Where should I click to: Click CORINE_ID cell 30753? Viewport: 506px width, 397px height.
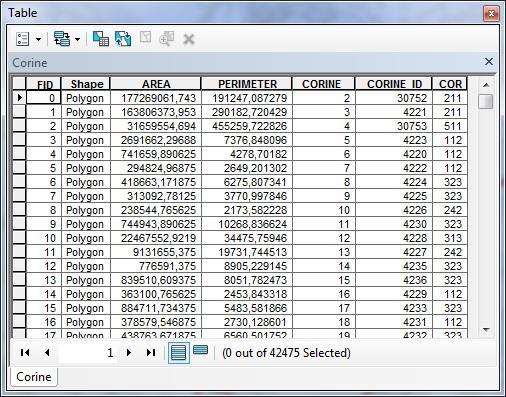coord(394,126)
